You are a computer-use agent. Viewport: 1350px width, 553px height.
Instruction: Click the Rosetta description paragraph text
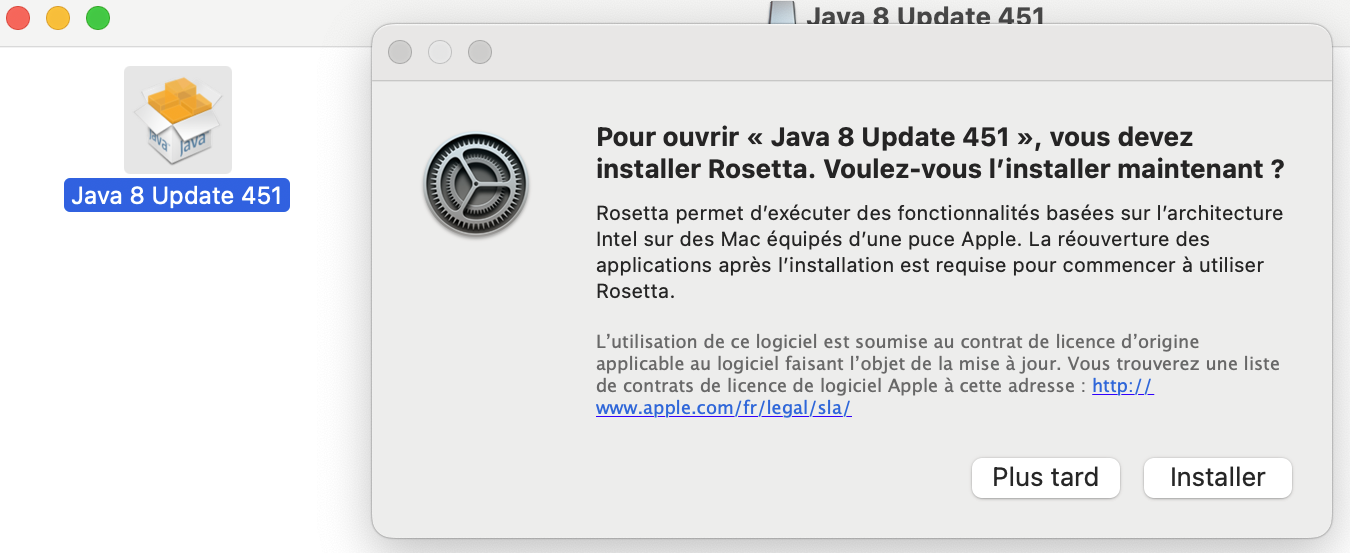pos(939,253)
